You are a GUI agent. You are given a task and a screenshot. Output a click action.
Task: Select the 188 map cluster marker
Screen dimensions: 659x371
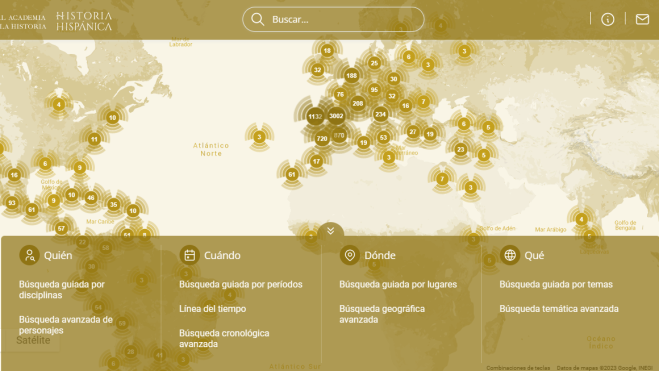(x=351, y=76)
